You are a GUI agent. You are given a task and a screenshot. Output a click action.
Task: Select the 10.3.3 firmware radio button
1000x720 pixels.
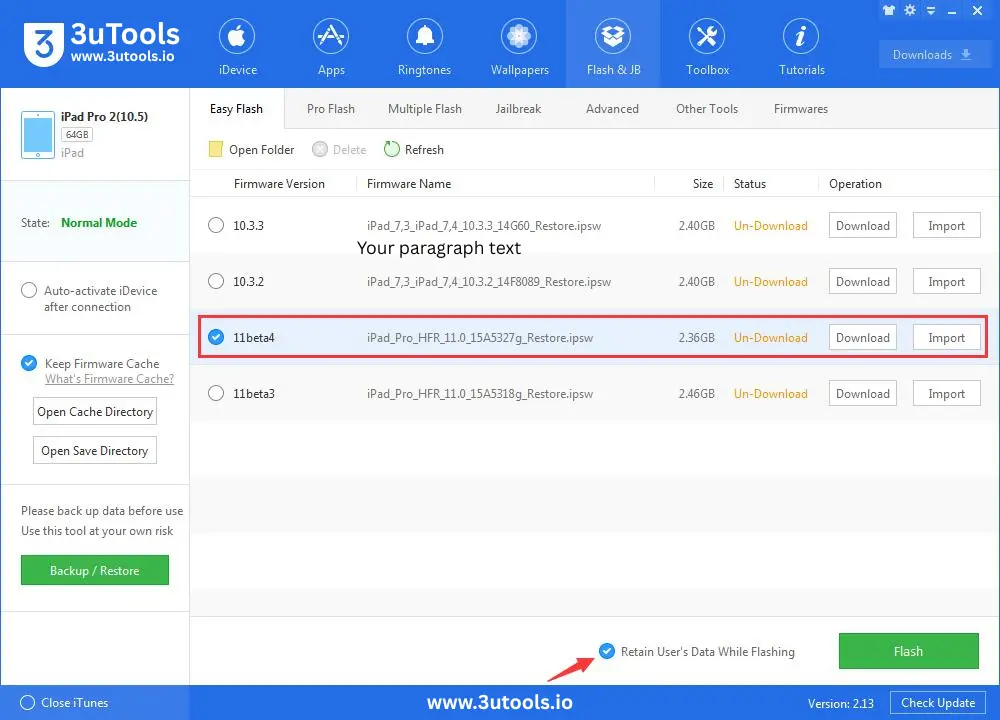pyautogui.click(x=216, y=226)
